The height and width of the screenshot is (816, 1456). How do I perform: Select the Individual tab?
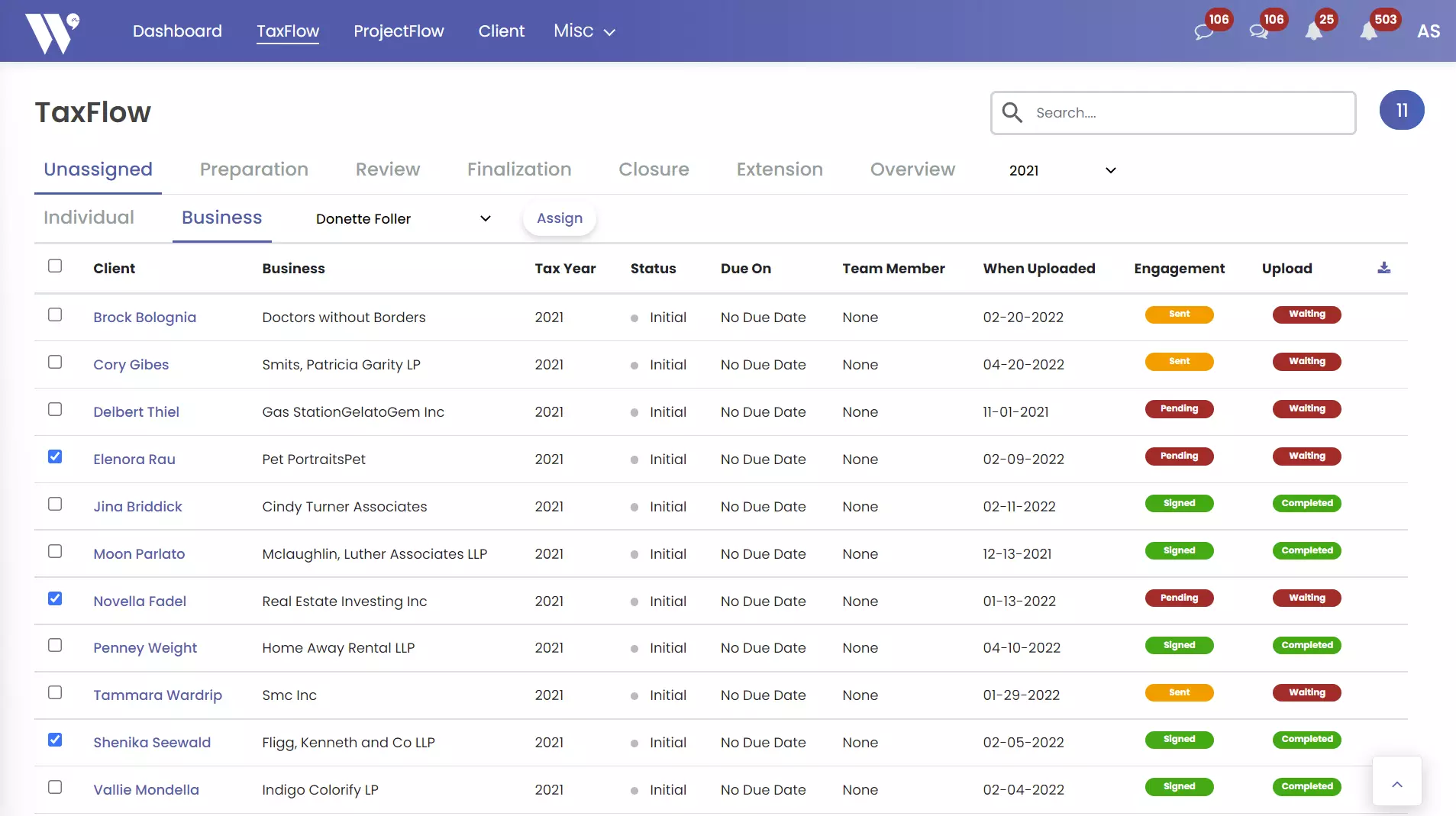point(88,218)
